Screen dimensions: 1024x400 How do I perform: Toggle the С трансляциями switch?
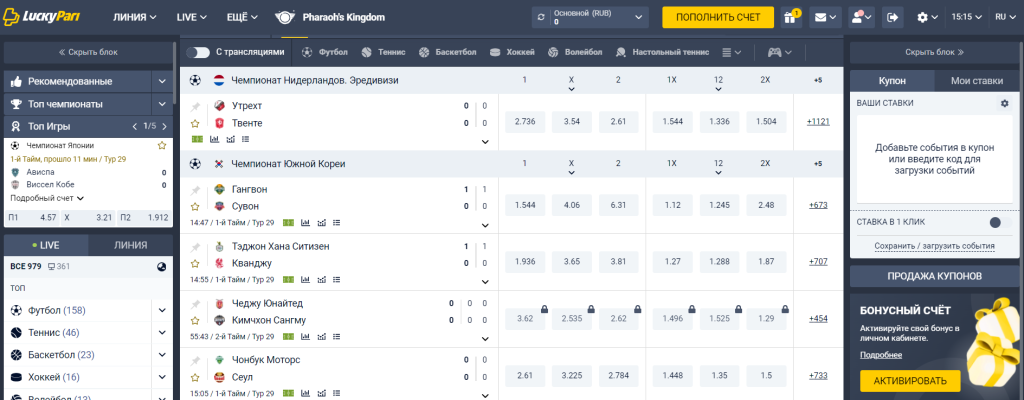(197, 52)
